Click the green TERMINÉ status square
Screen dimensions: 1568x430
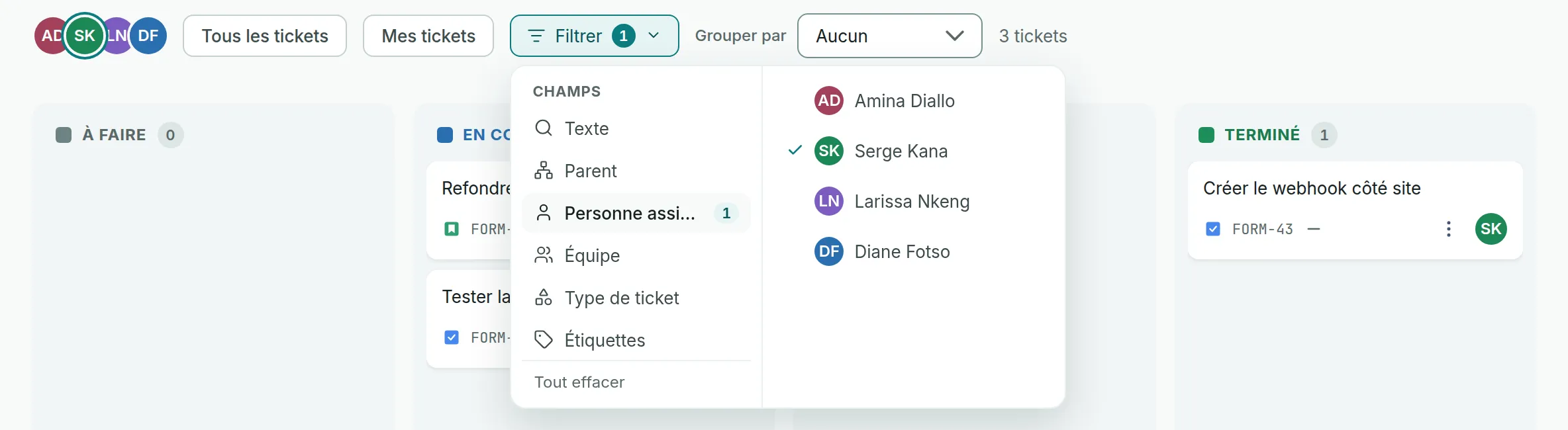1206,135
